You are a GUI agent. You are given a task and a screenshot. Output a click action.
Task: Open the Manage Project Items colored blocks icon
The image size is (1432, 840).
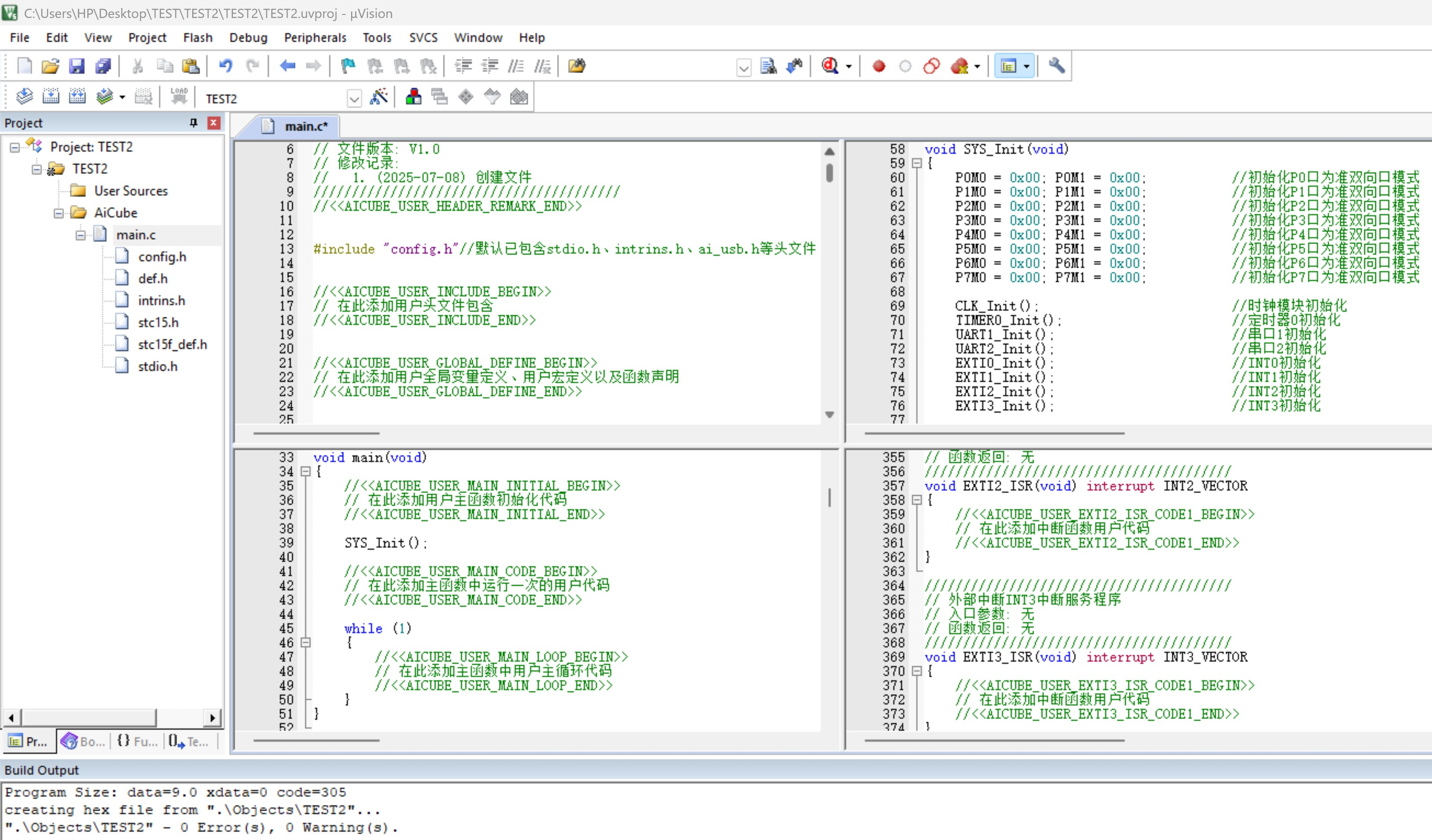tap(413, 97)
